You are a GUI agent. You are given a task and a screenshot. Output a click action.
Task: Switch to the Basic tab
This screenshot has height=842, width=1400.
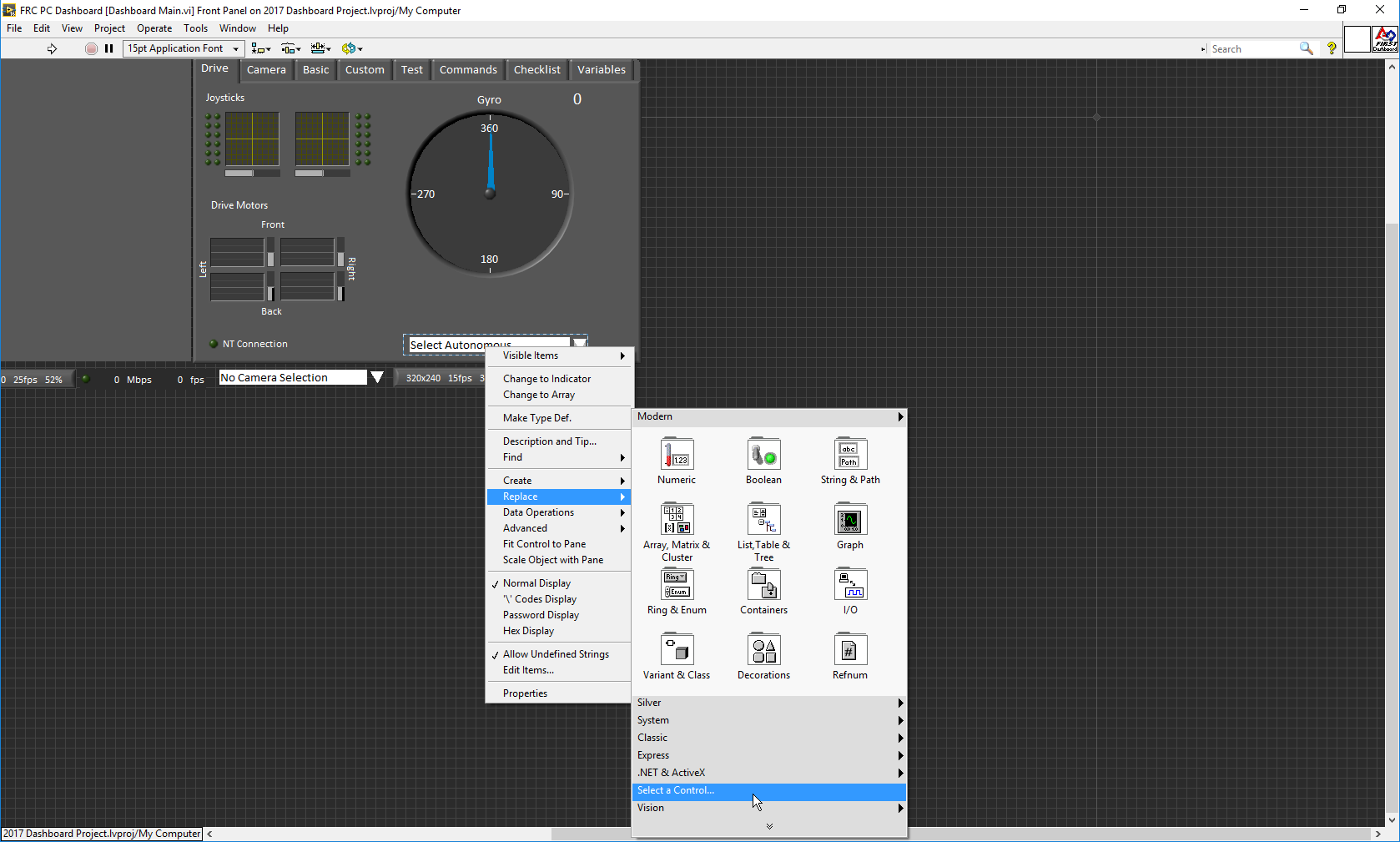click(x=316, y=70)
